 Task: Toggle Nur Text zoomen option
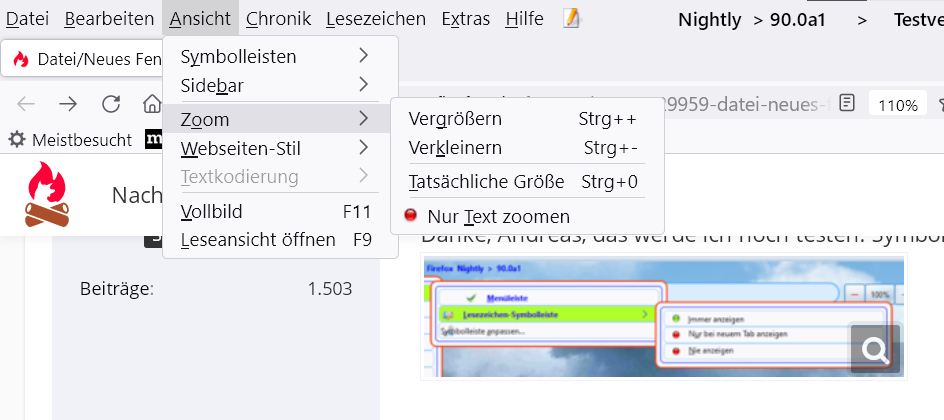pyautogui.click(x=498, y=216)
